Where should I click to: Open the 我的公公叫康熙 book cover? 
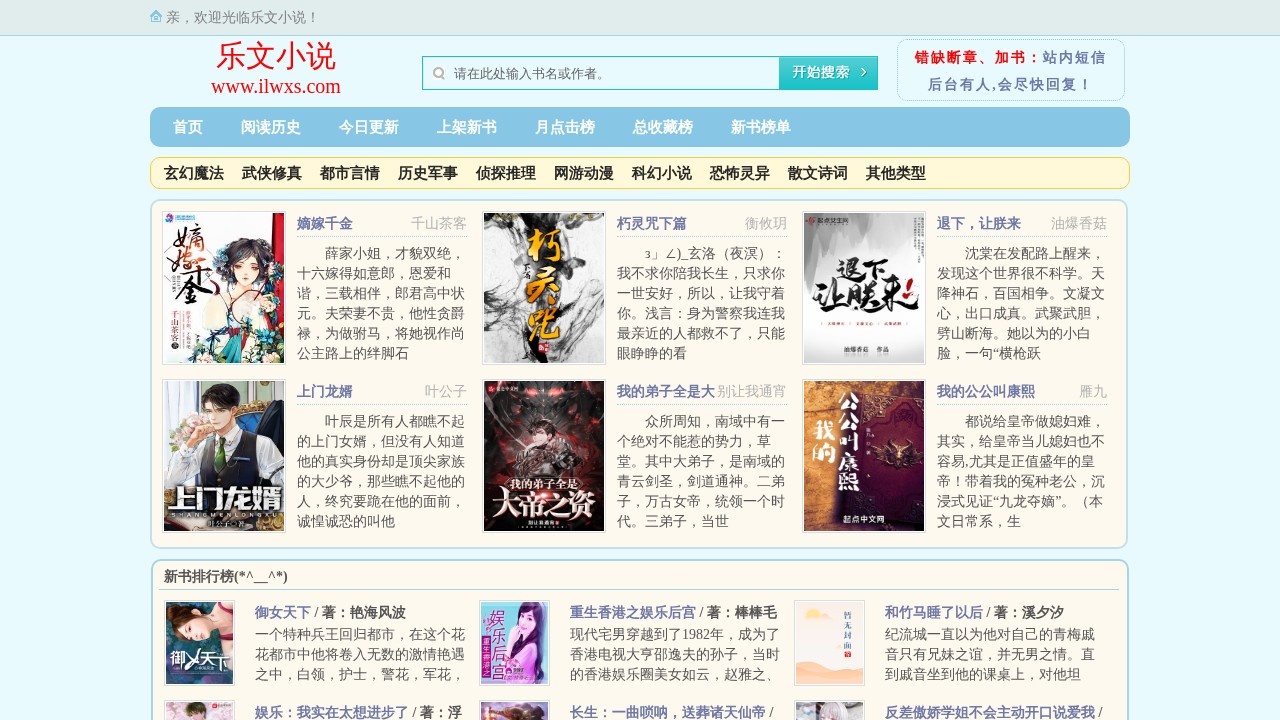coord(864,456)
